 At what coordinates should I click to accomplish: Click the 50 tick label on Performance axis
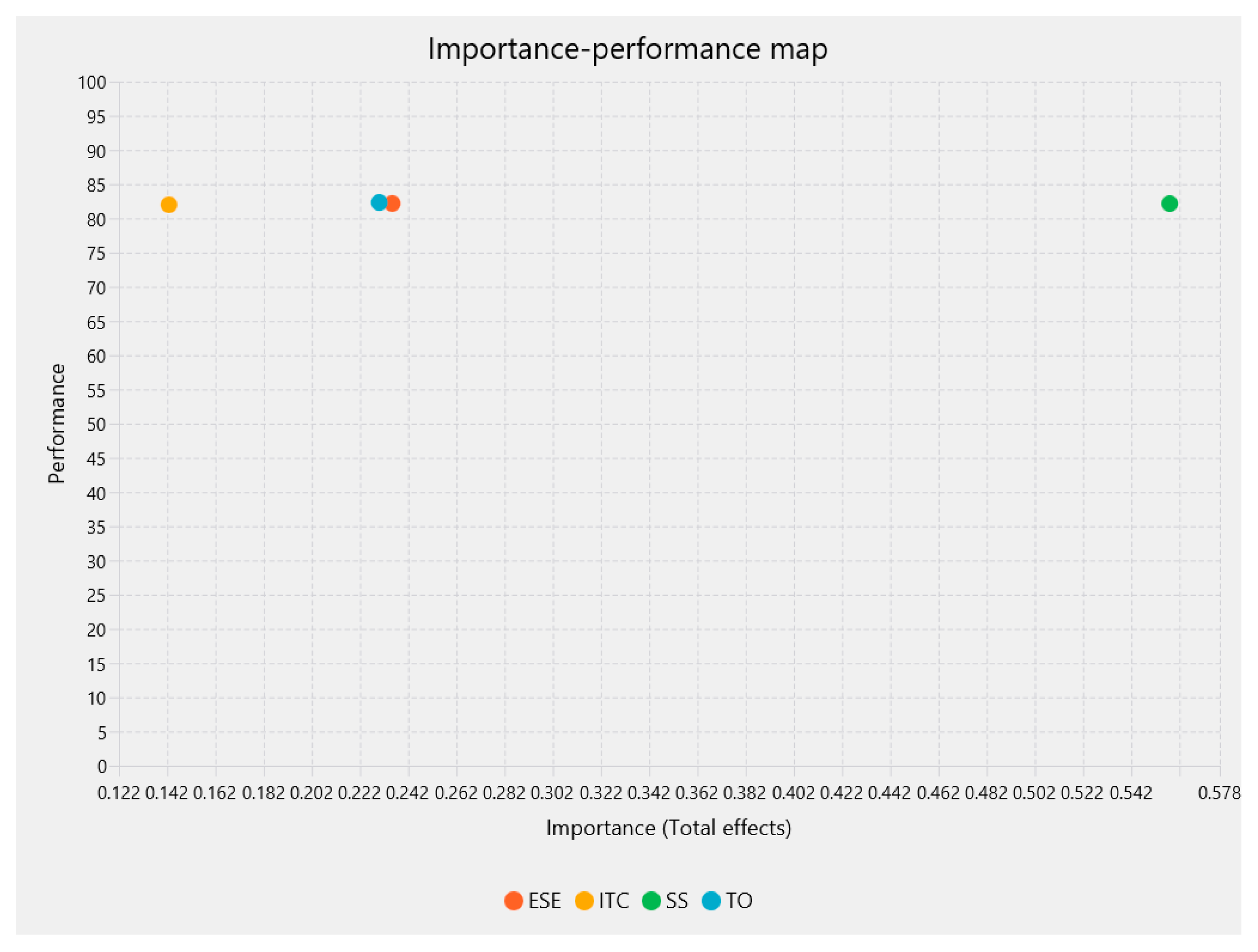(x=97, y=424)
